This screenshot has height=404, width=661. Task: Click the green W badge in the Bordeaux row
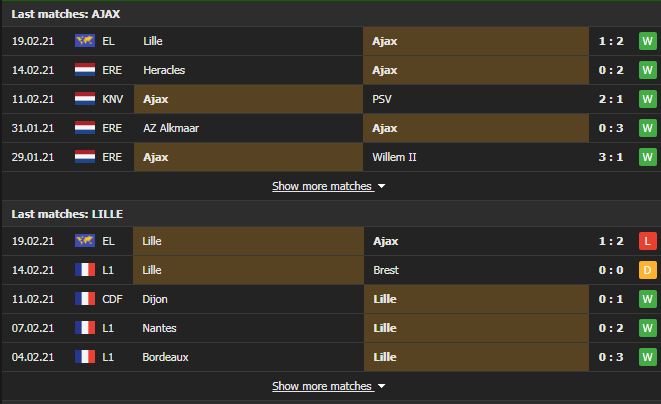tap(648, 357)
